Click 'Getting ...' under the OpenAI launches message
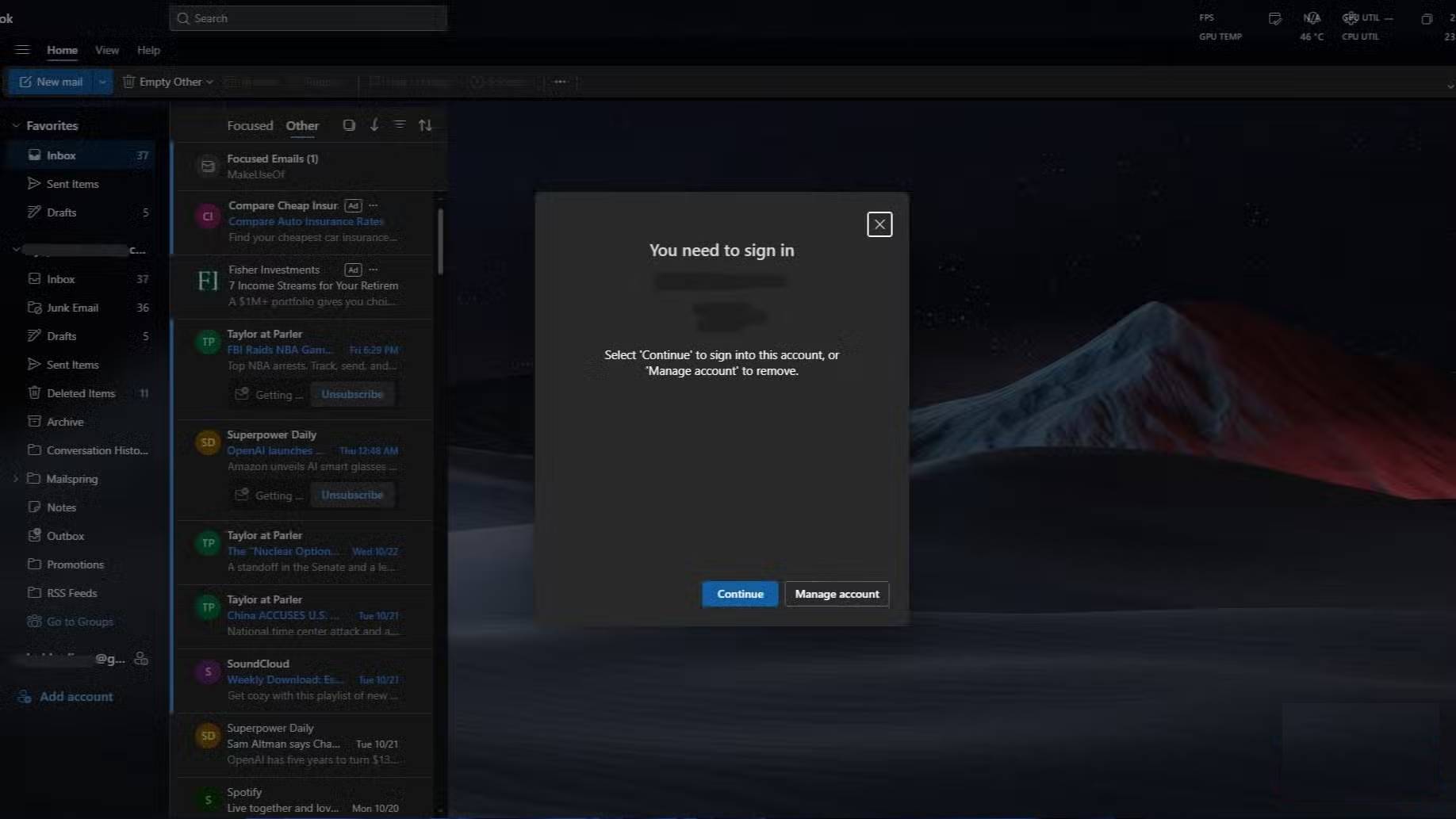 pos(270,495)
